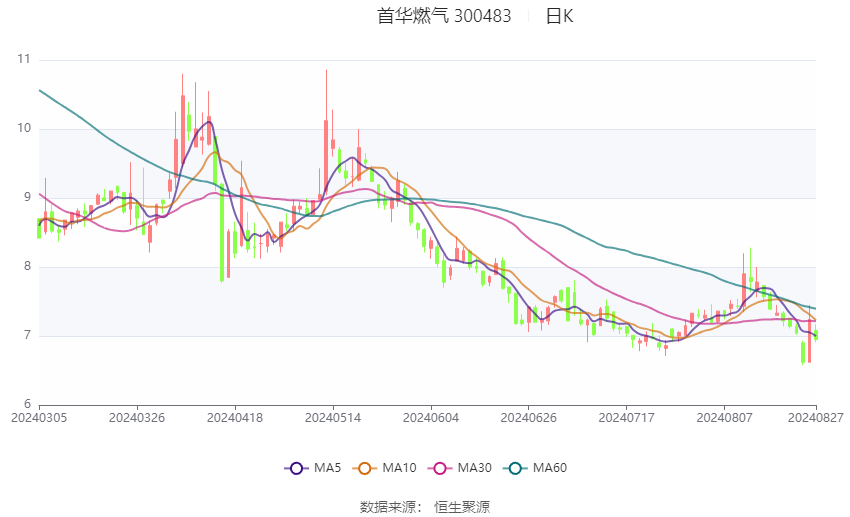850x517 pixels.
Task: Toggle the MA60 legend marker
Action: [515, 468]
